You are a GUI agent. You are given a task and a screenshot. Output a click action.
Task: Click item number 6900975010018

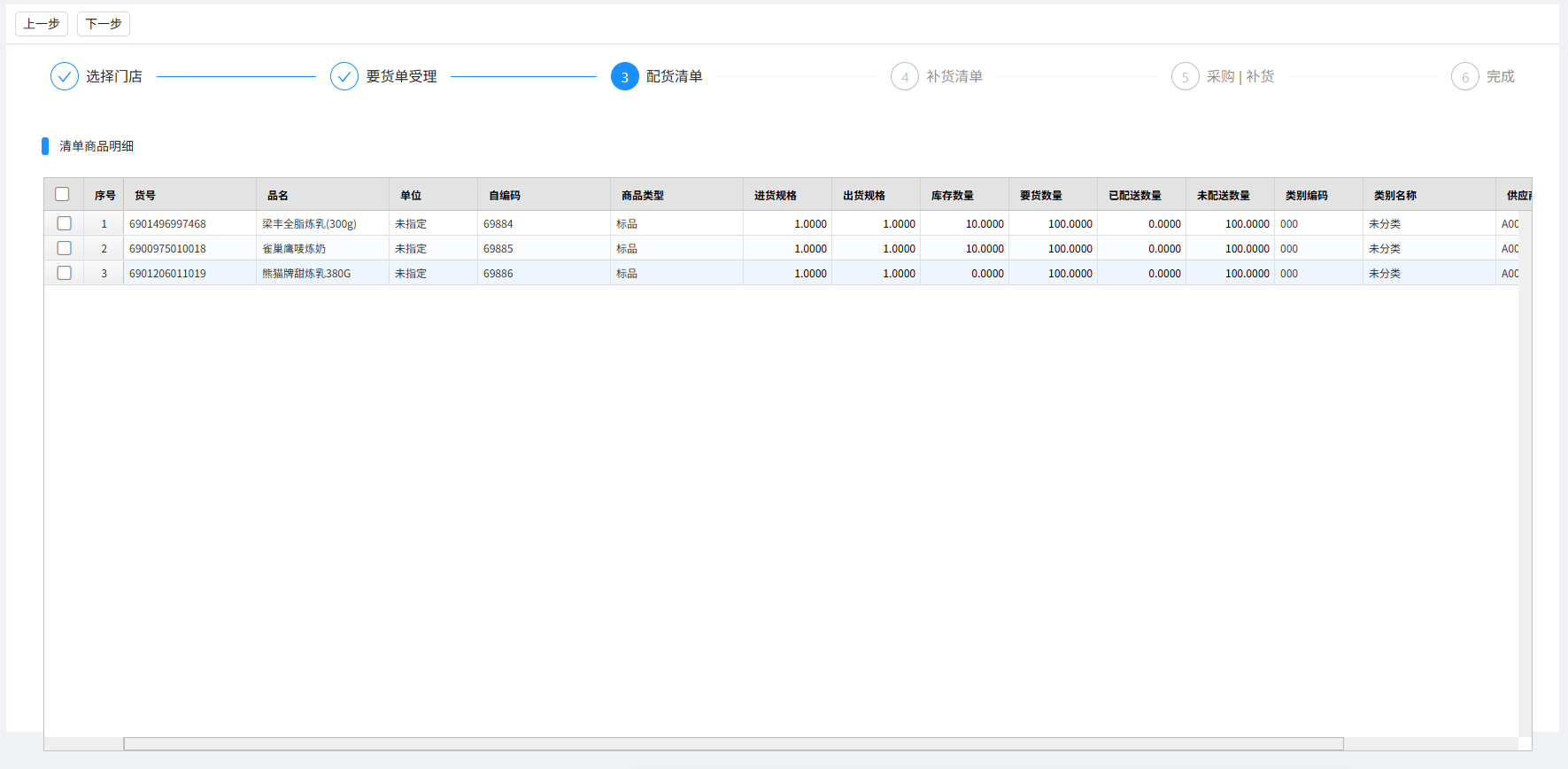point(167,249)
